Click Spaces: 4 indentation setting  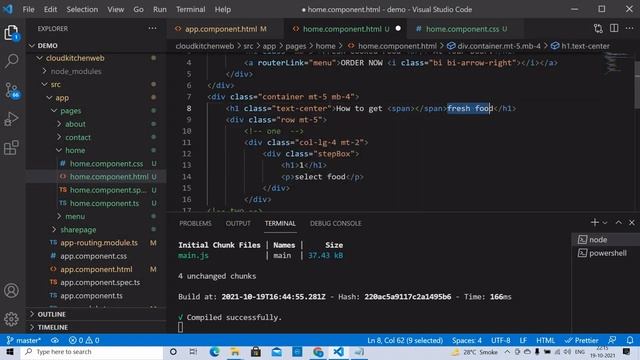point(467,340)
